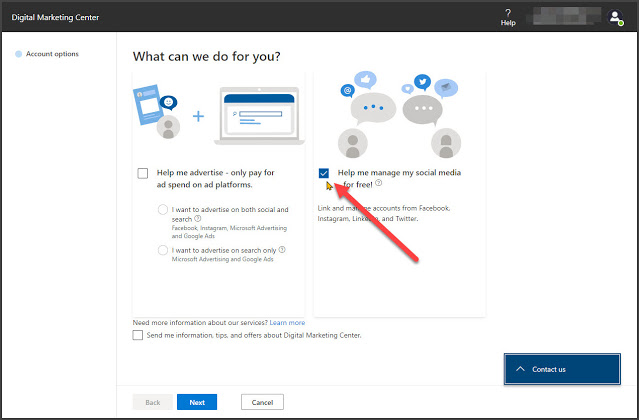The height and width of the screenshot is (420, 639).
Task: Click info icon next to social and search
Action: pyautogui.click(x=198, y=219)
